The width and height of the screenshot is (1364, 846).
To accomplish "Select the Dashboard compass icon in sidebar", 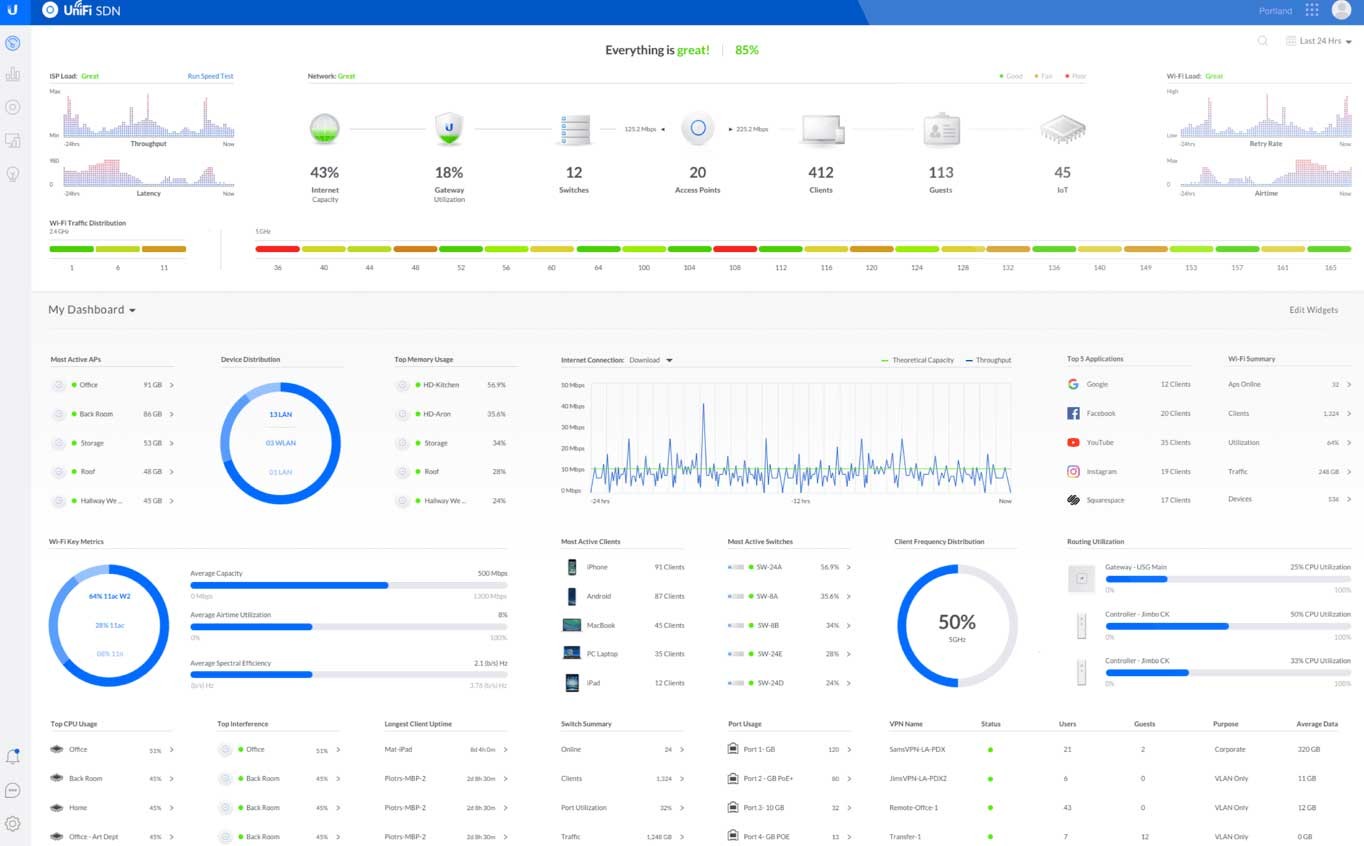I will click(13, 43).
